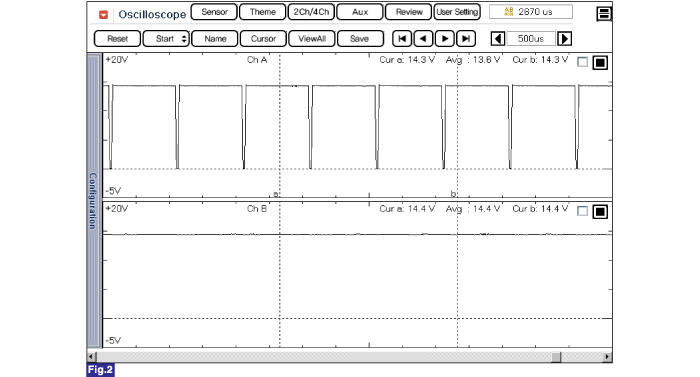Jump to last record with skip-forward icon

[x=466, y=39]
